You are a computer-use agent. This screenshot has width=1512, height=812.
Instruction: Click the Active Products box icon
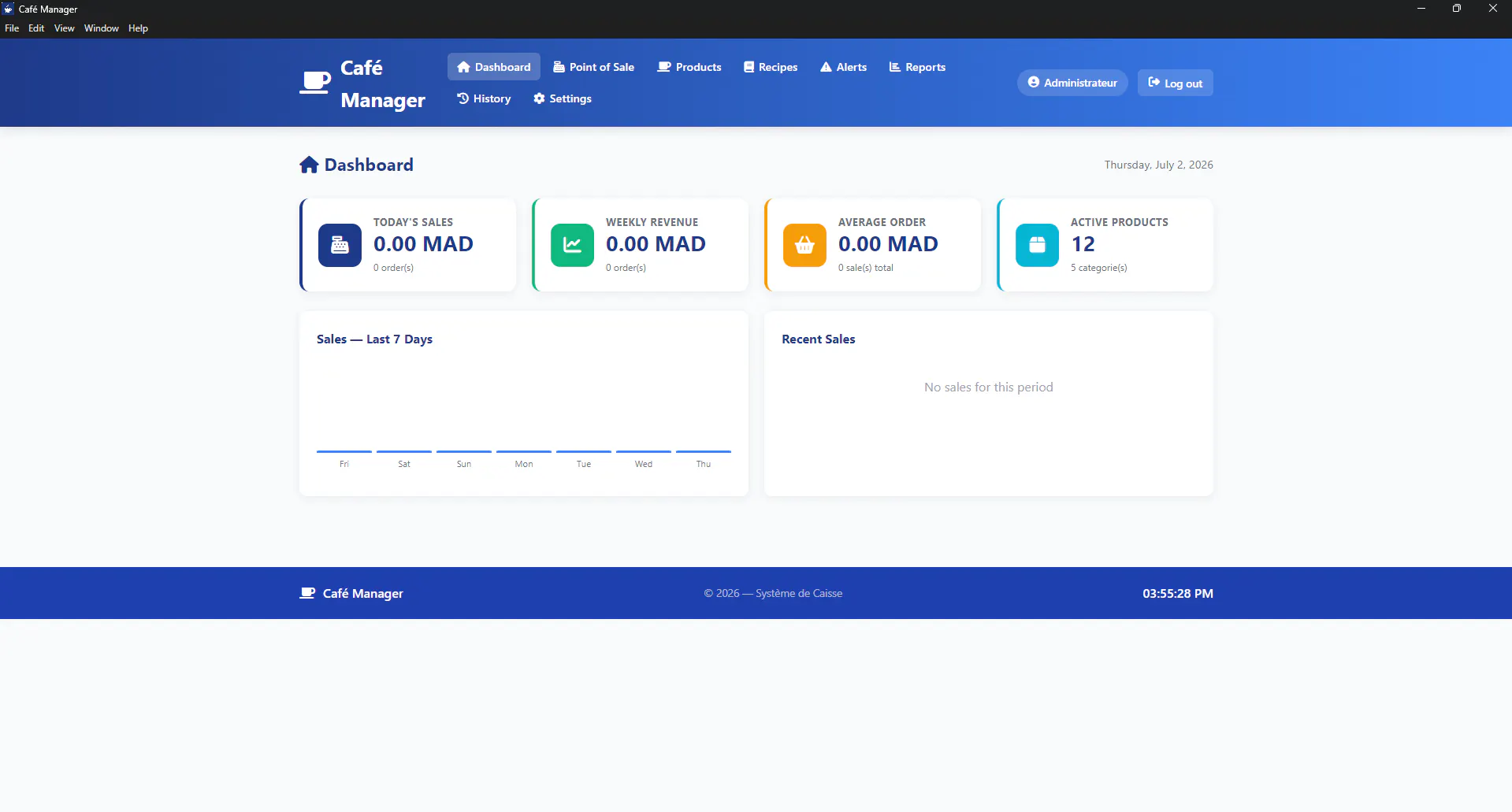(x=1037, y=245)
